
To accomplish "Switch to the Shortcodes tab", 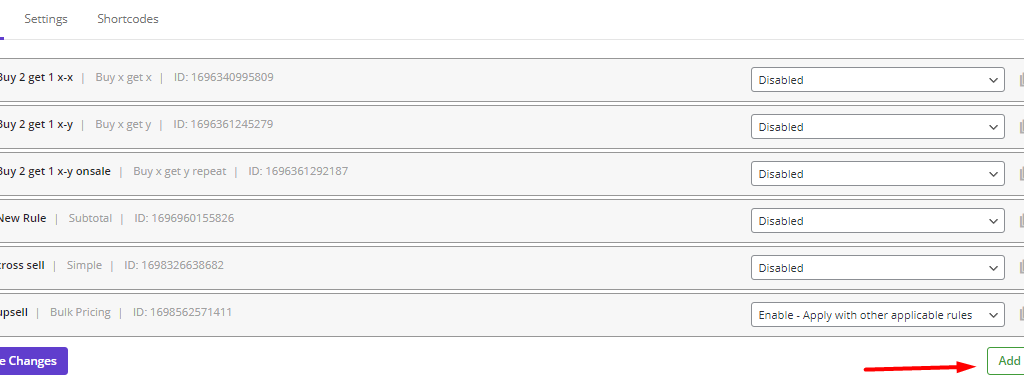I will pos(128,19).
